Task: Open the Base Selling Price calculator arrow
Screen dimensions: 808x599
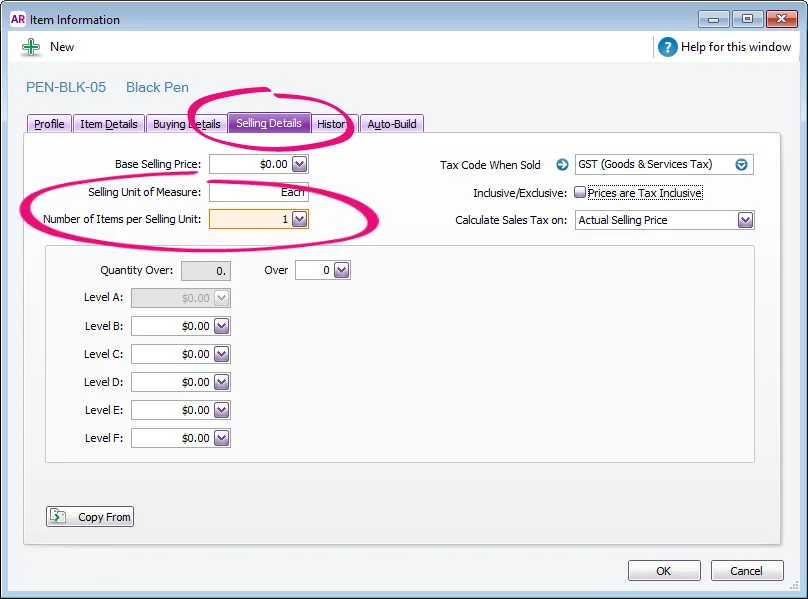Action: pyautogui.click(x=299, y=164)
